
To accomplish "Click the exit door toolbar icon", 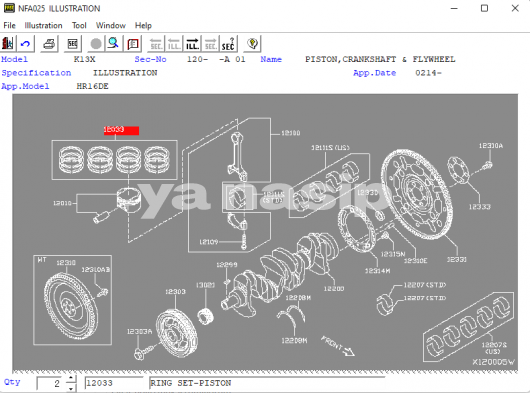I will (x=8, y=44).
